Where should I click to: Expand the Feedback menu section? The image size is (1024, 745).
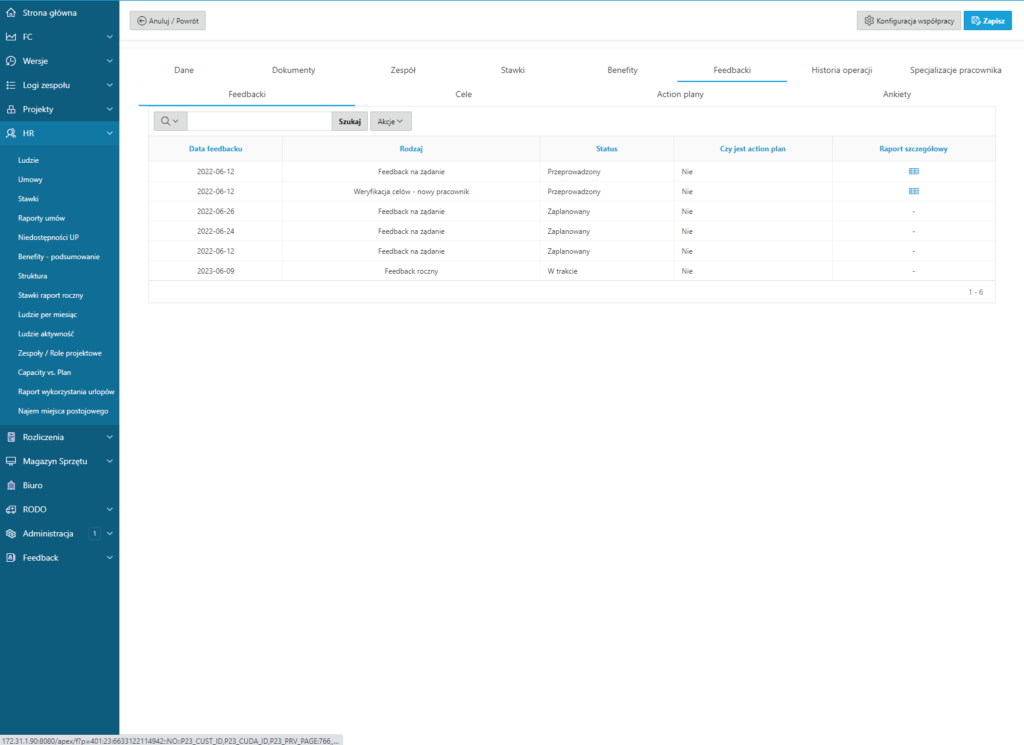tap(110, 558)
